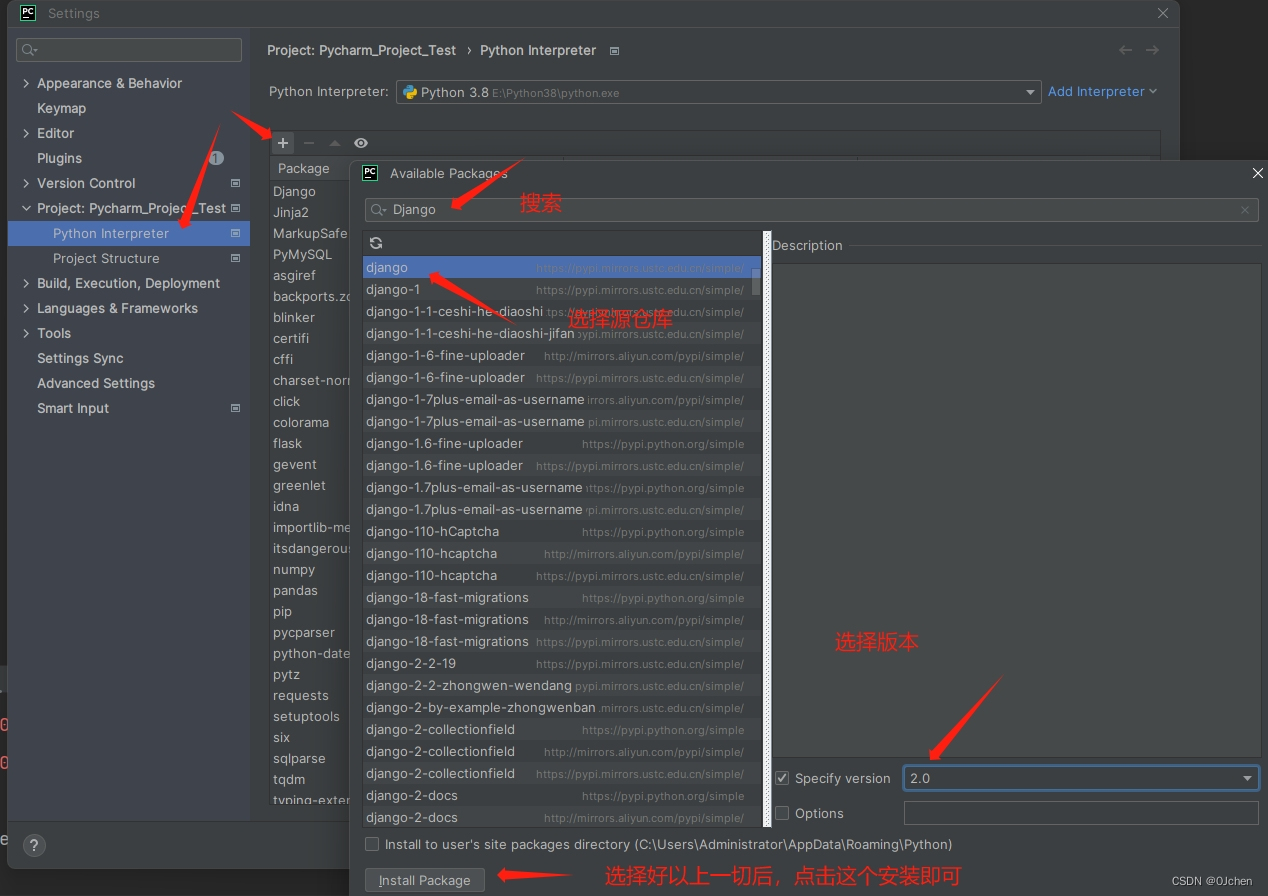
Task: Click the search magnifier icon in Available Packages
Action: pos(378,210)
